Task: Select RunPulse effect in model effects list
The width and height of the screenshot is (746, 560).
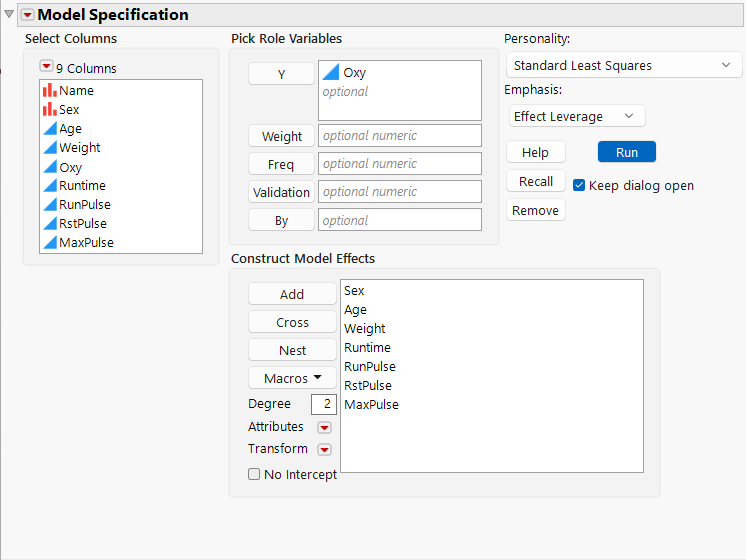Action: tap(492, 366)
